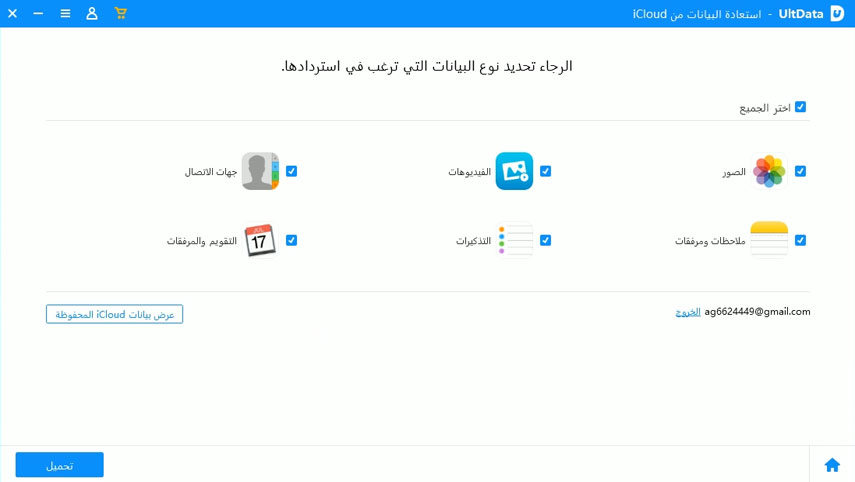This screenshot has width=855, height=482.
Task: Click the 'ملاحظات ومرفقات' label text
Action: (710, 240)
